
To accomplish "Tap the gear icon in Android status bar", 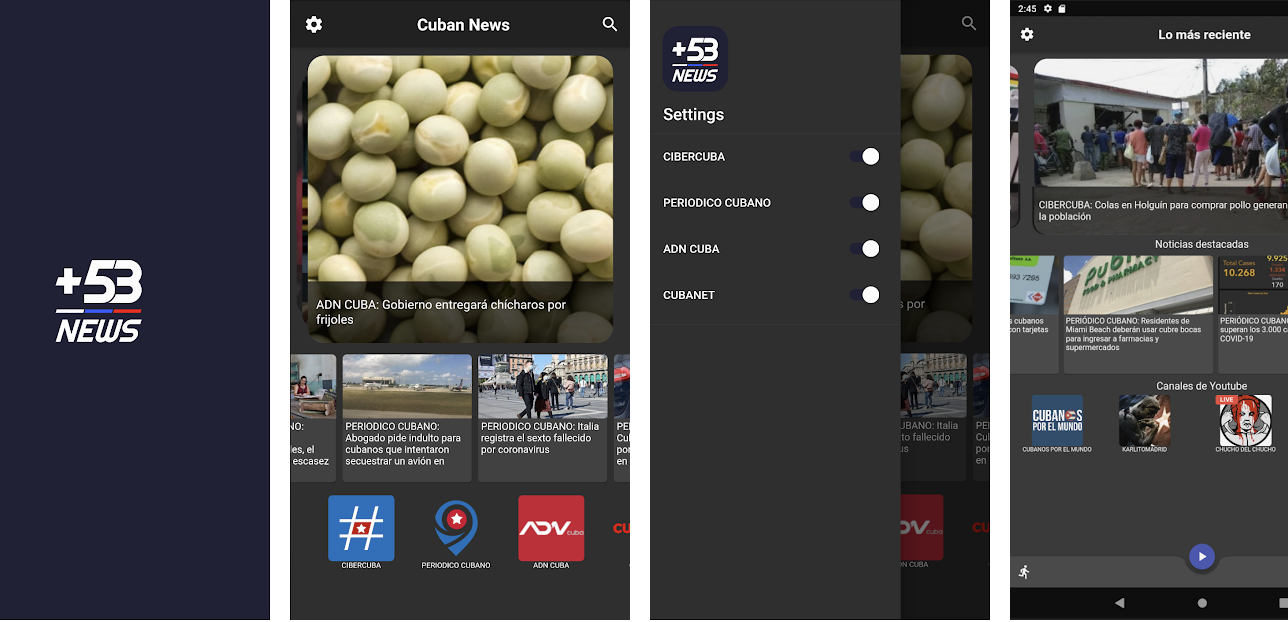I will pos(1048,9).
